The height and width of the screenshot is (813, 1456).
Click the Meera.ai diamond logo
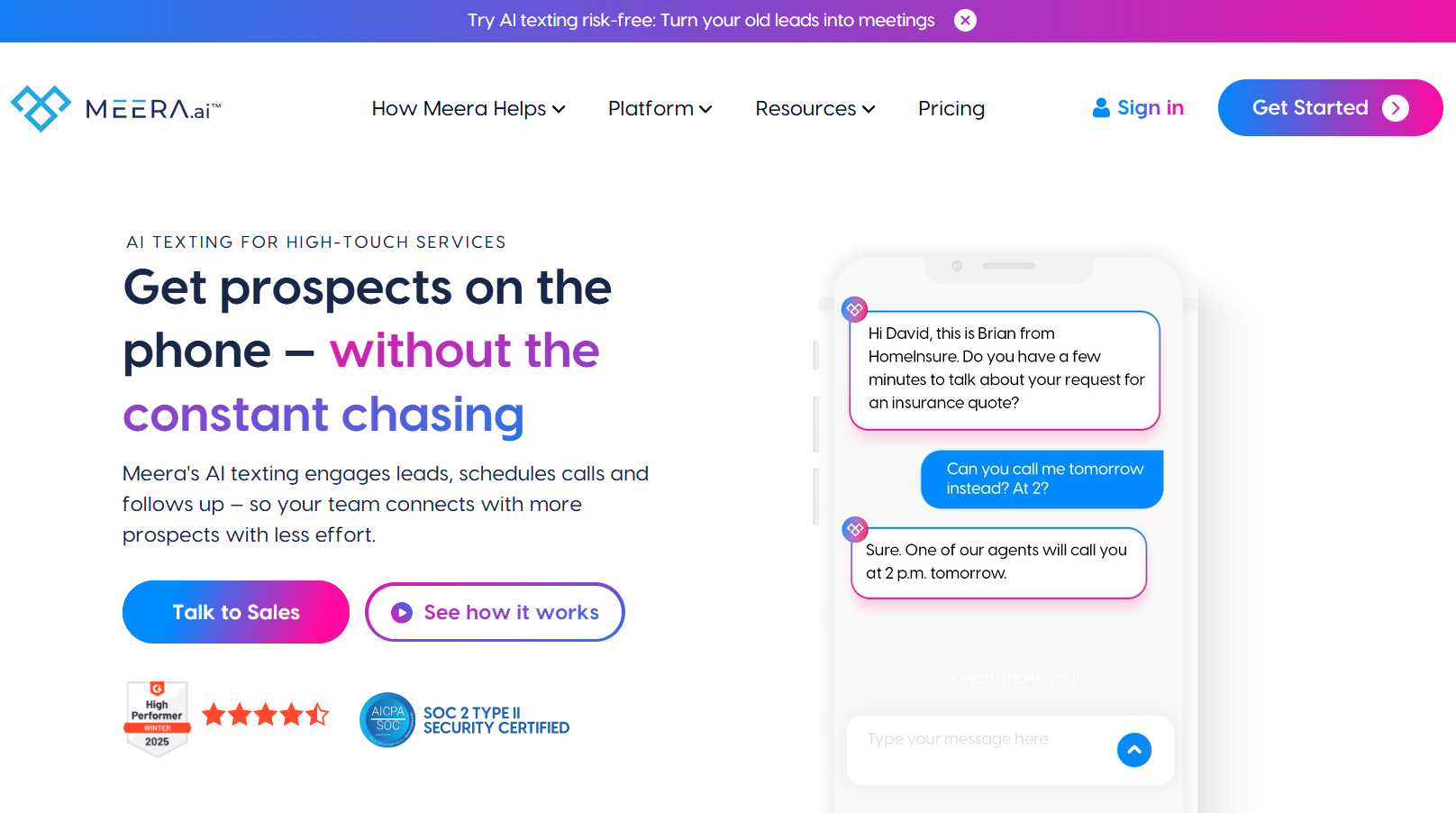41,108
